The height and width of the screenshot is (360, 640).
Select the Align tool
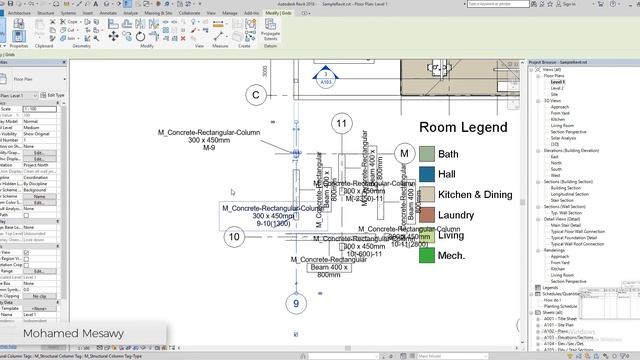point(113,24)
